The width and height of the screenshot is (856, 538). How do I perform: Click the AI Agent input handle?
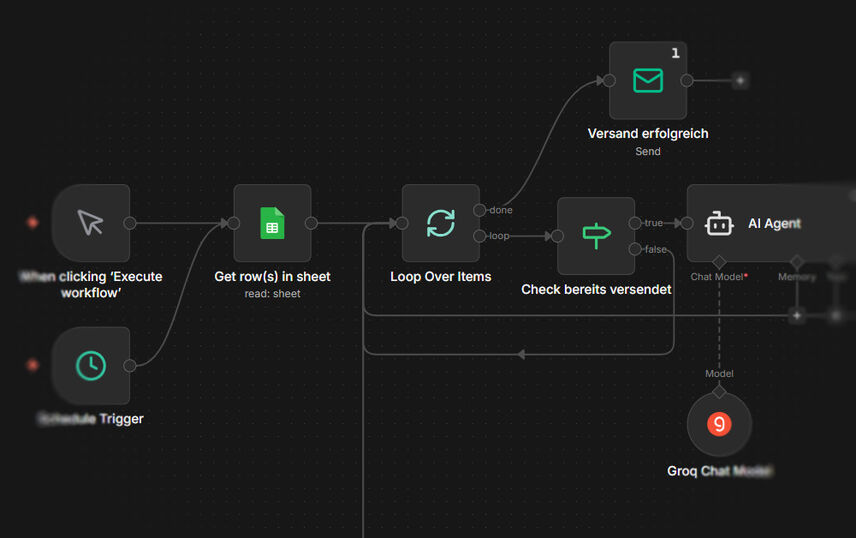pos(687,223)
